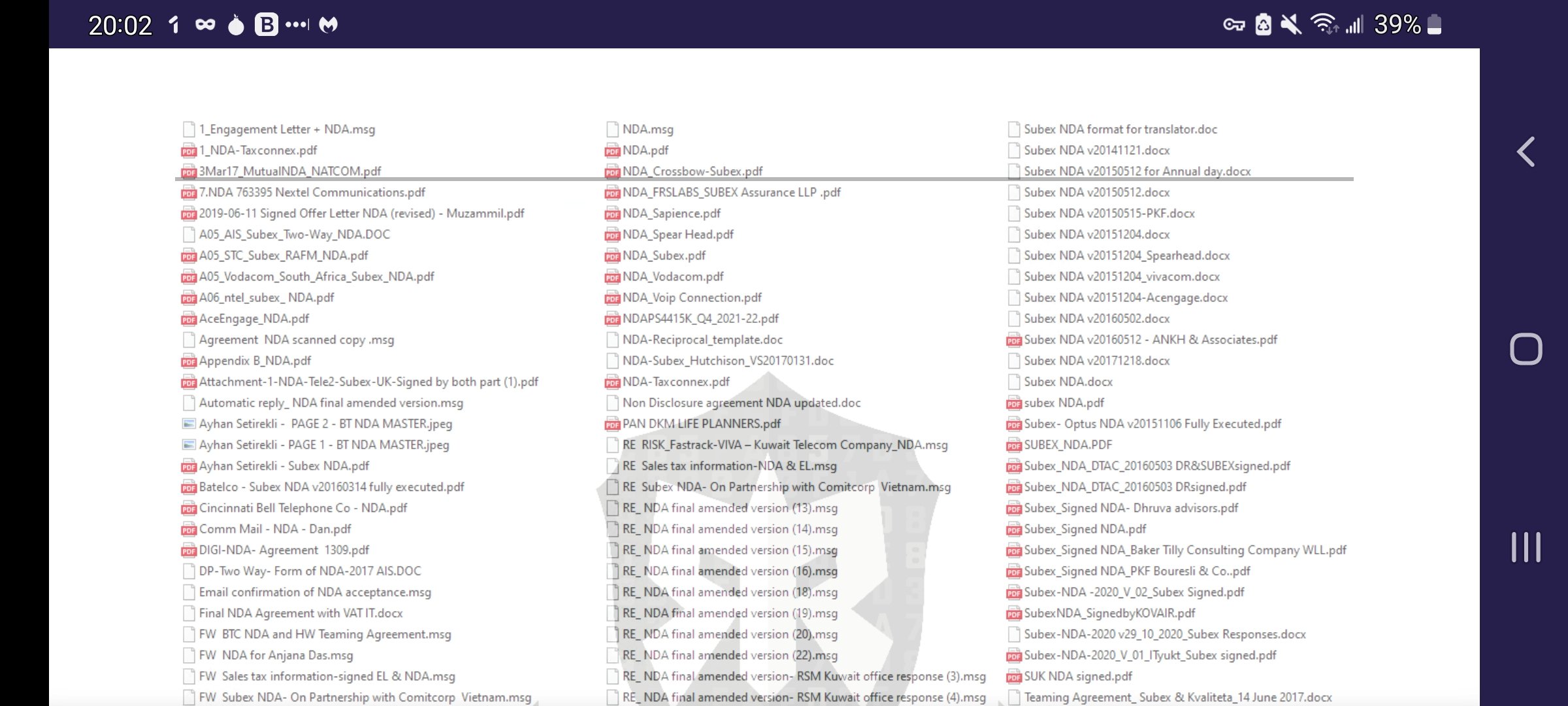Tap the battery percentage indicator
Screen dimensions: 1568x706
tap(1397, 25)
